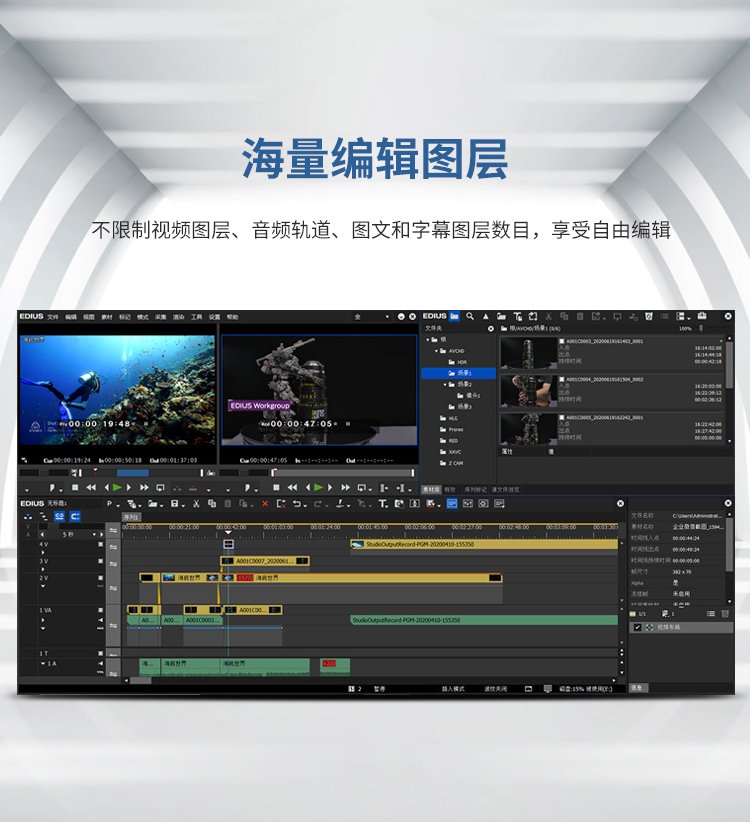750x824 pixels.
Task: Click fast forward in the left player
Action: (144, 487)
